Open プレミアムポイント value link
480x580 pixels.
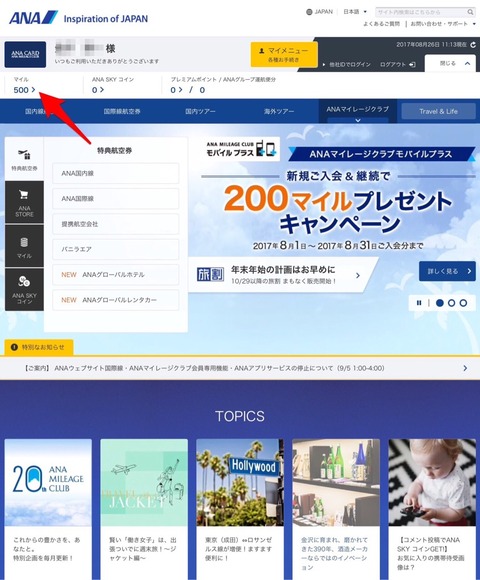(176, 90)
